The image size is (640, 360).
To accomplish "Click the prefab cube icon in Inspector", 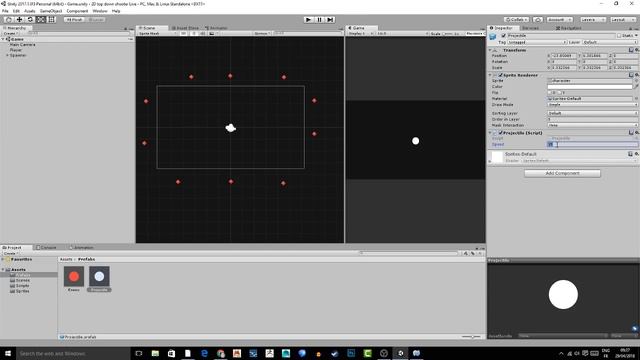I will pos(493,37).
